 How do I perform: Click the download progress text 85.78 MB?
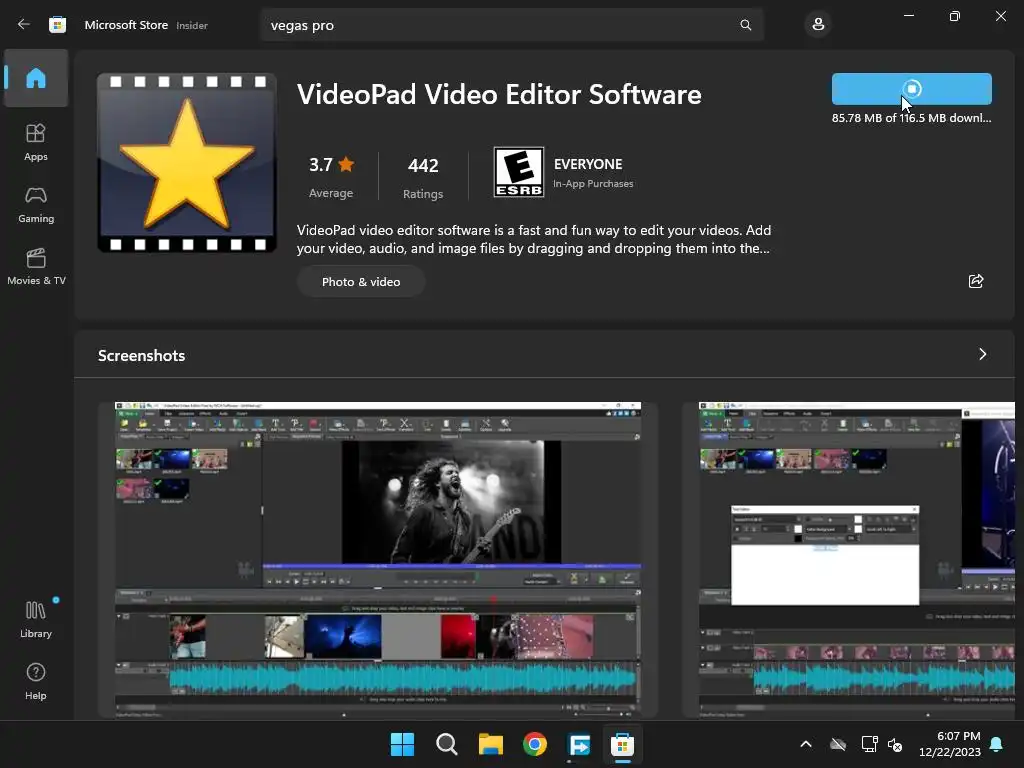[x=911, y=118]
